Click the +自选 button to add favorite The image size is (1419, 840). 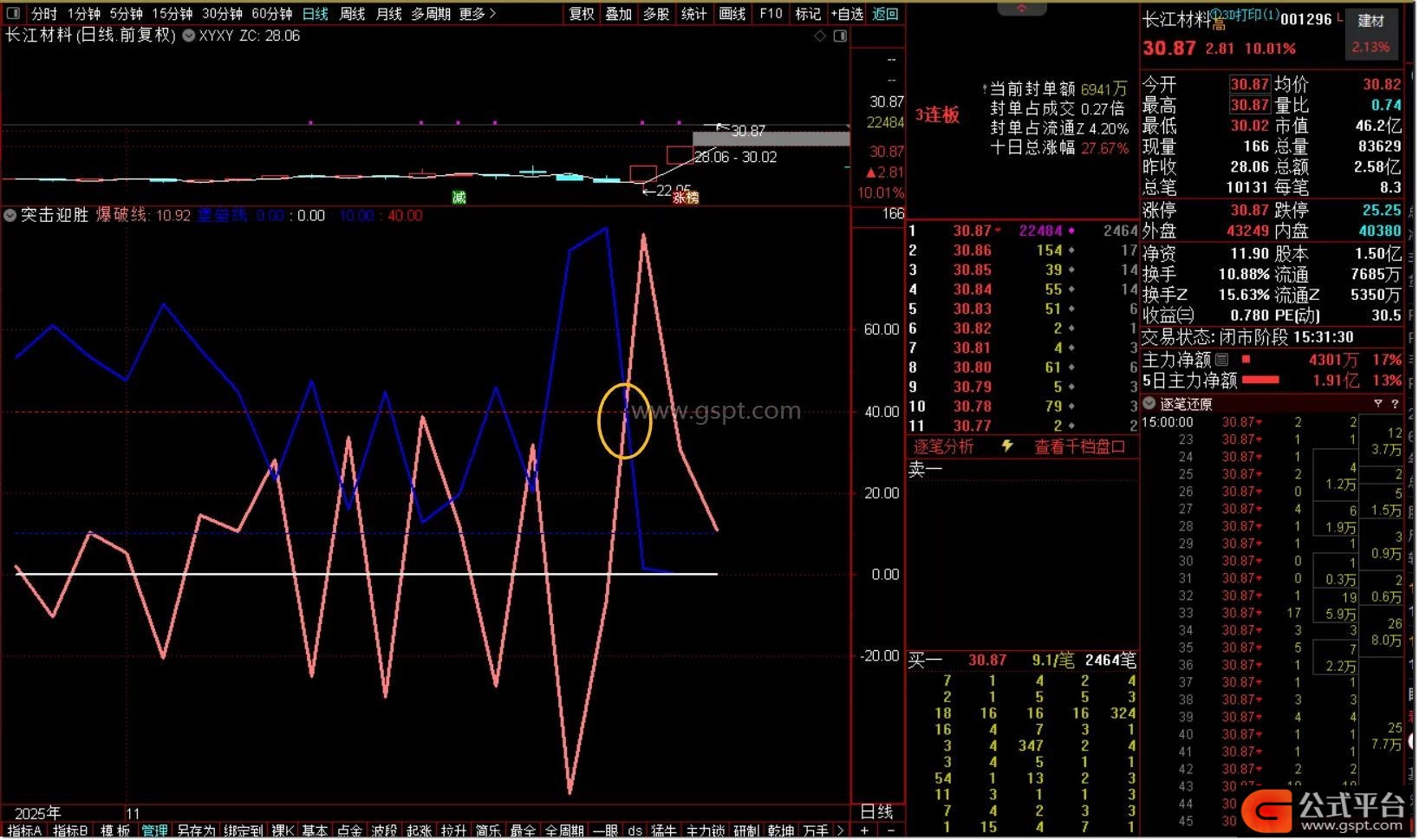[846, 13]
